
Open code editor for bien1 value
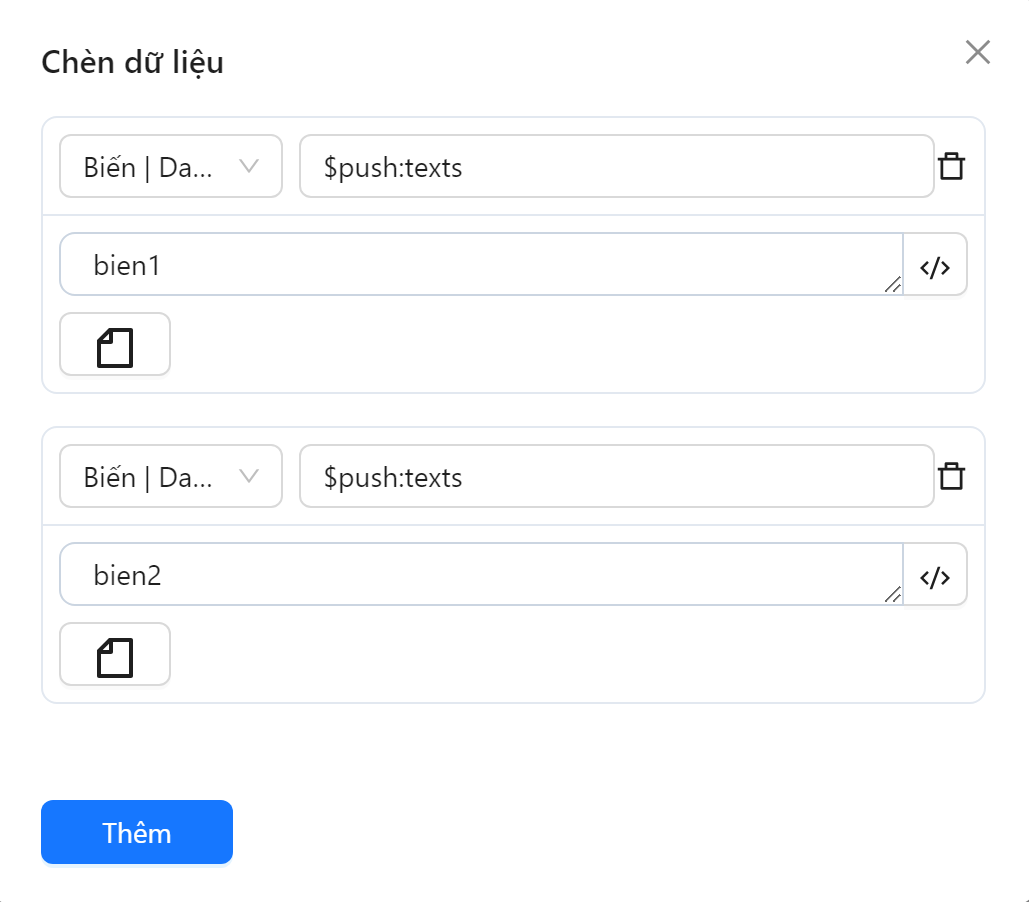tap(935, 264)
